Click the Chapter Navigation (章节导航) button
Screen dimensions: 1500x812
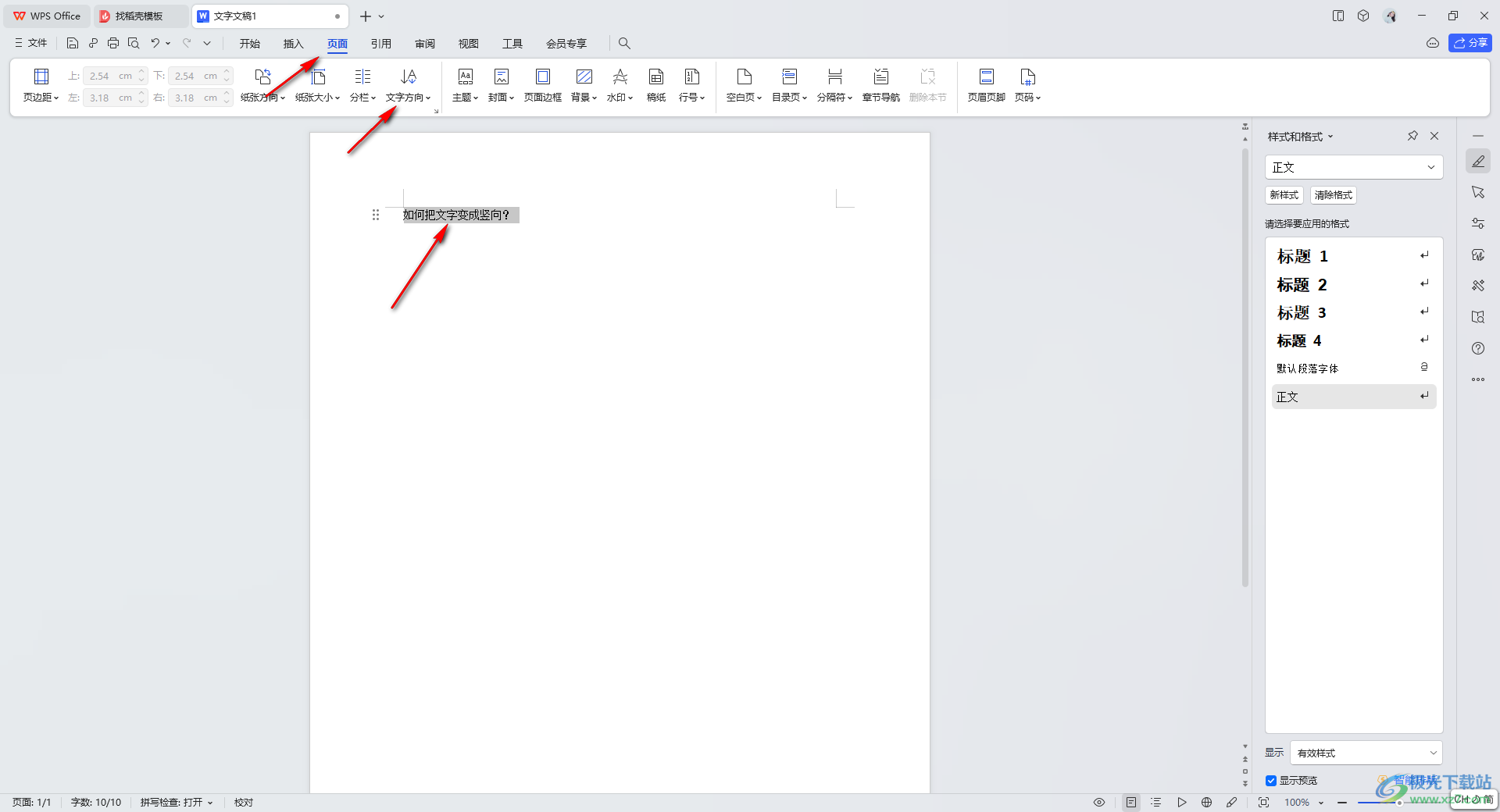[x=880, y=85]
